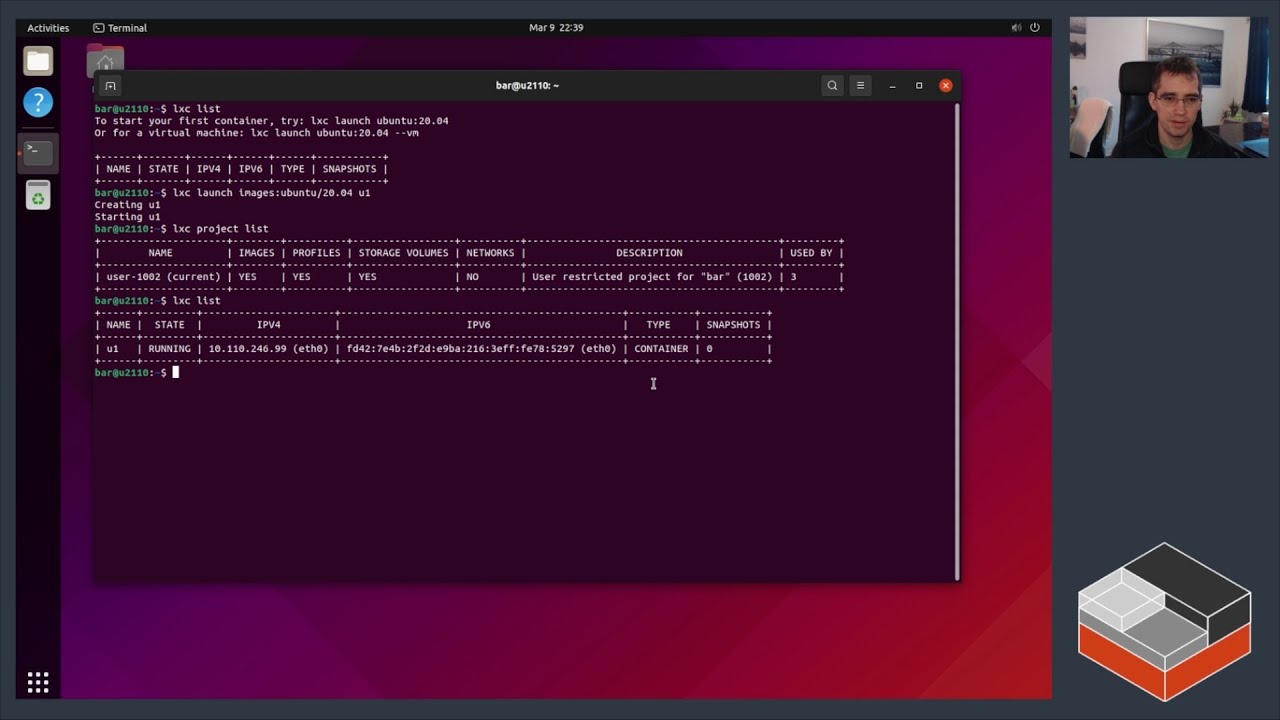This screenshot has width=1280, height=720.
Task: Open the clock showing Mar 9 22:39
Action: pos(556,28)
